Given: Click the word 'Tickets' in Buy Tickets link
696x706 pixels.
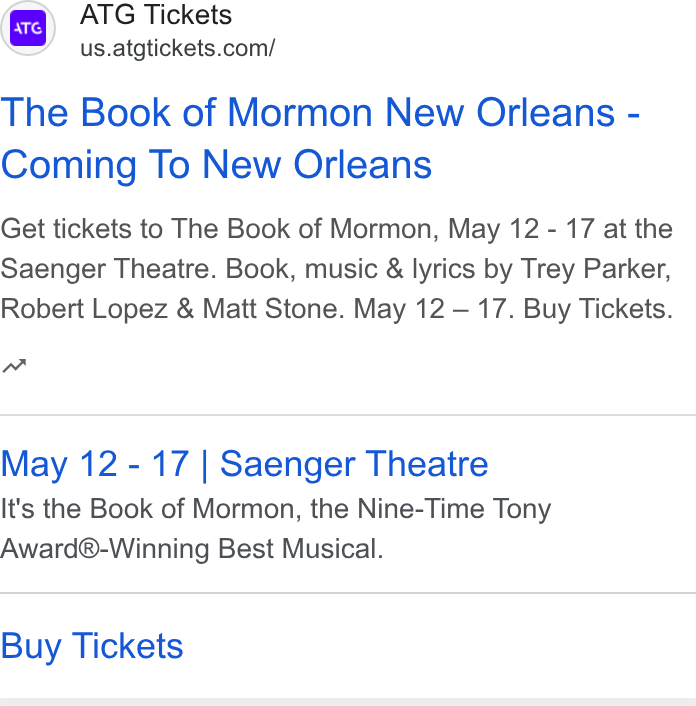Looking at the screenshot, I should (x=127, y=646).
